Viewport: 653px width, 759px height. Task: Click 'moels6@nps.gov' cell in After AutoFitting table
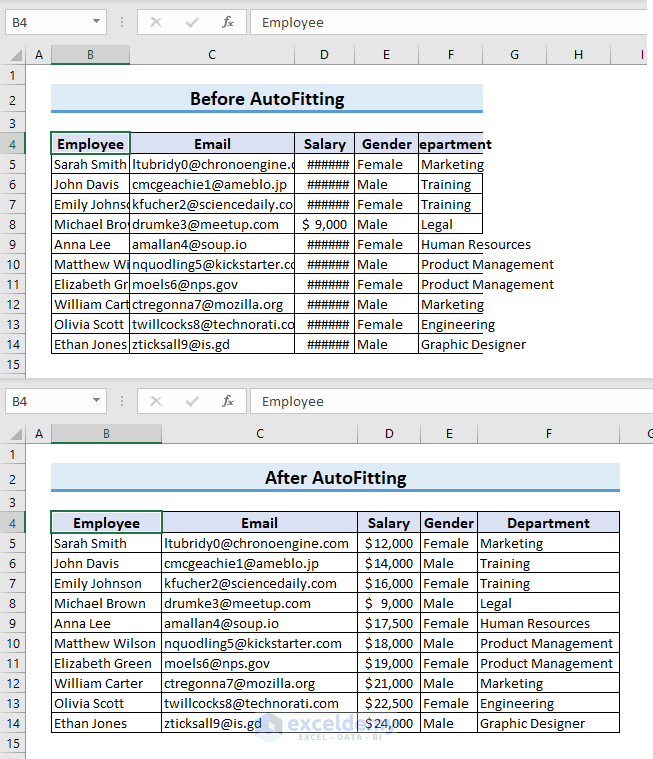click(260, 664)
